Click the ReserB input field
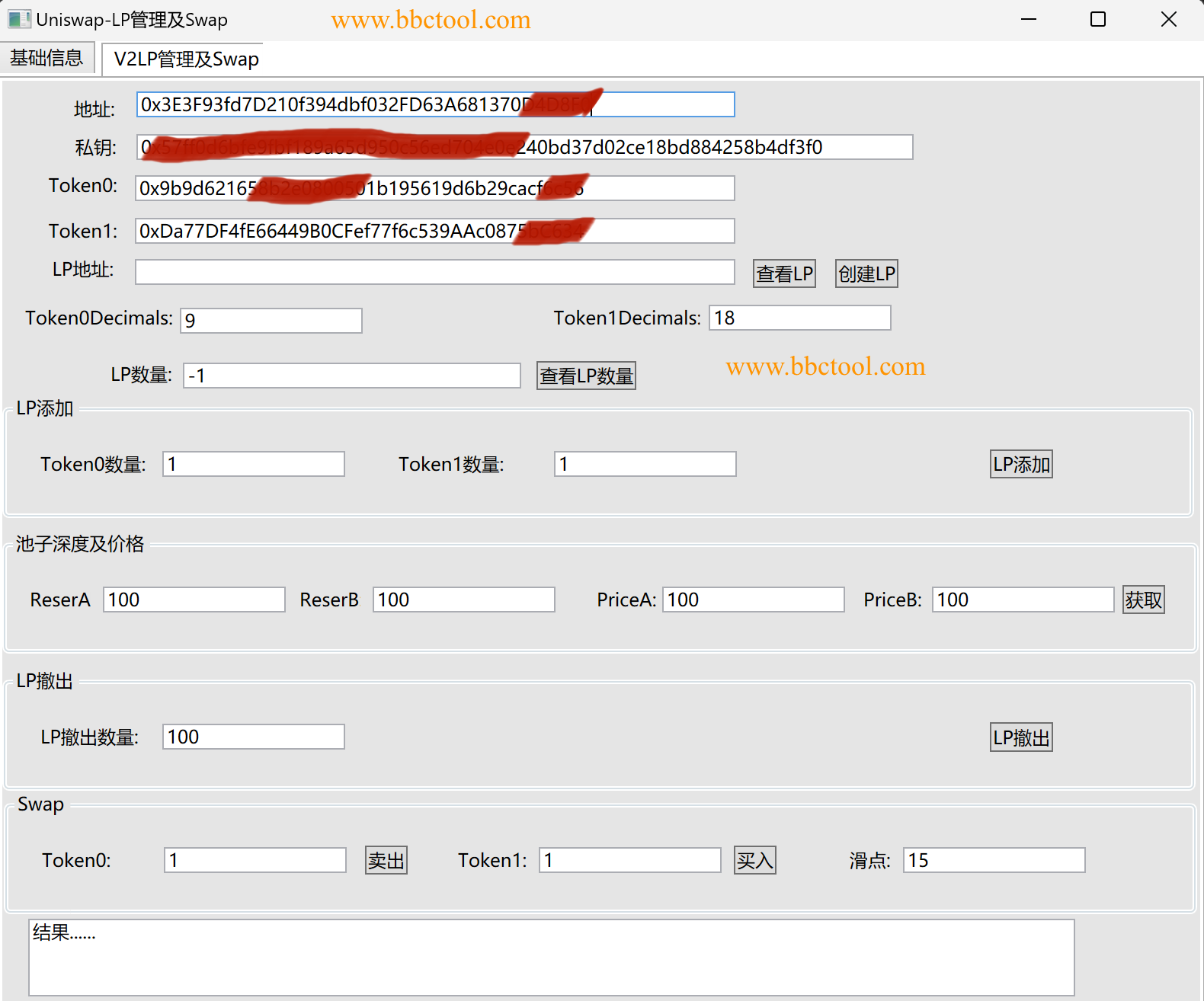 (463, 600)
